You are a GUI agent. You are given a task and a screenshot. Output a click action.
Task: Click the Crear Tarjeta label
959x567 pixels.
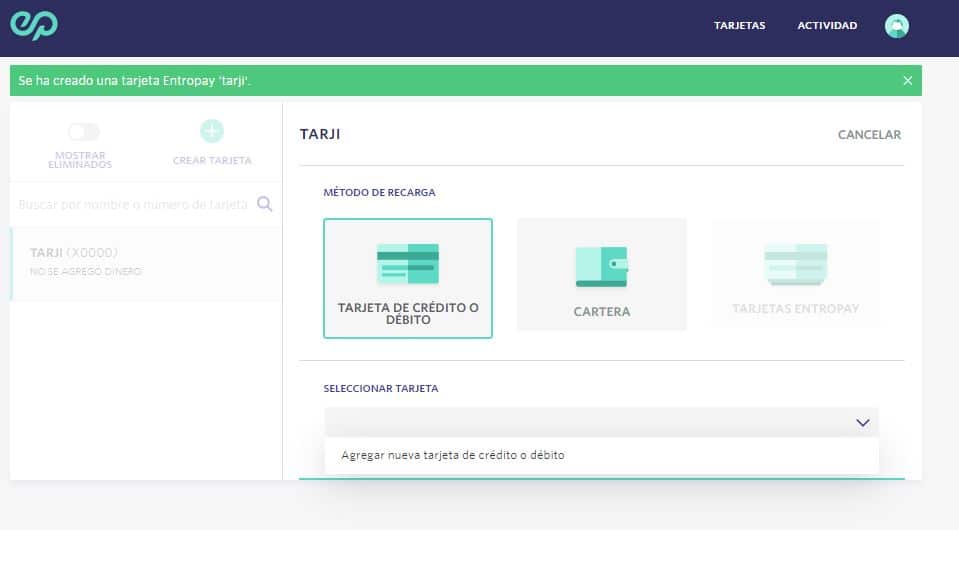212,160
